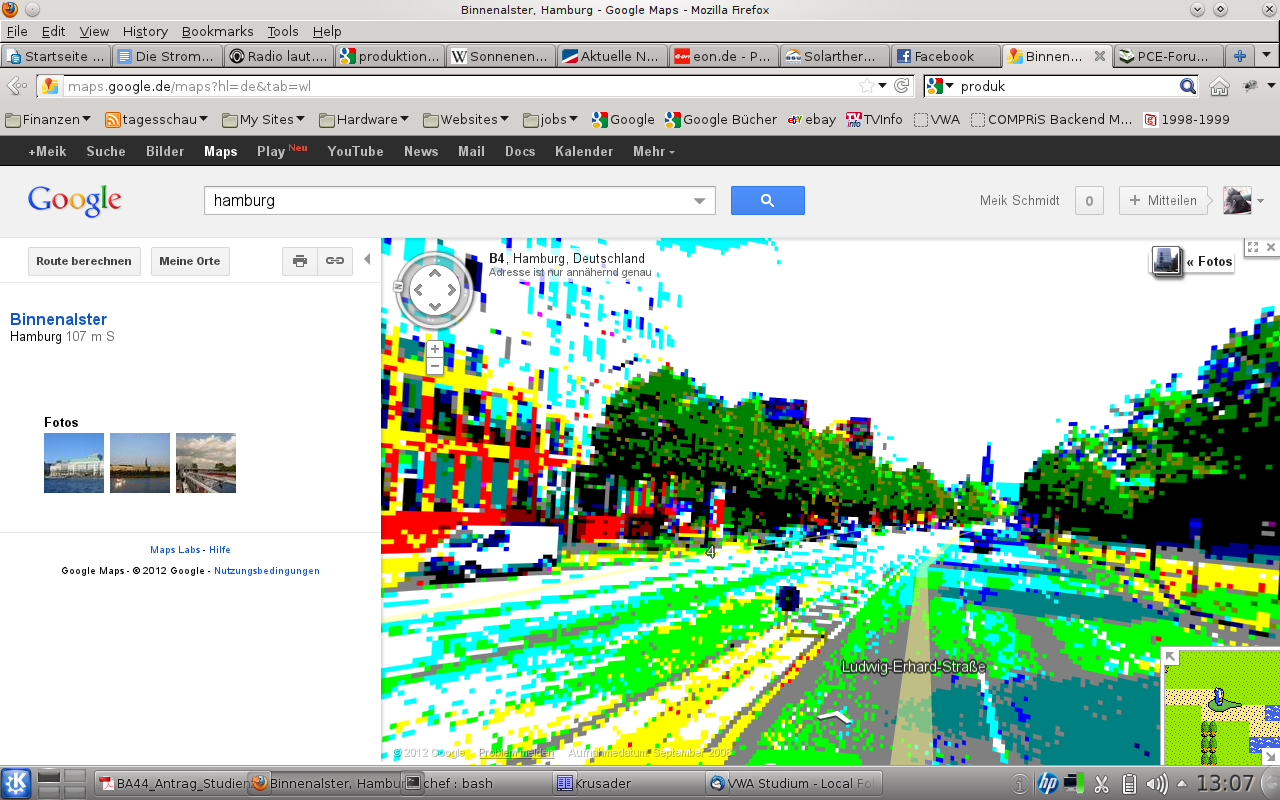The image size is (1280, 800).
Task: Switch to the Facebook tab
Action: tap(943, 56)
